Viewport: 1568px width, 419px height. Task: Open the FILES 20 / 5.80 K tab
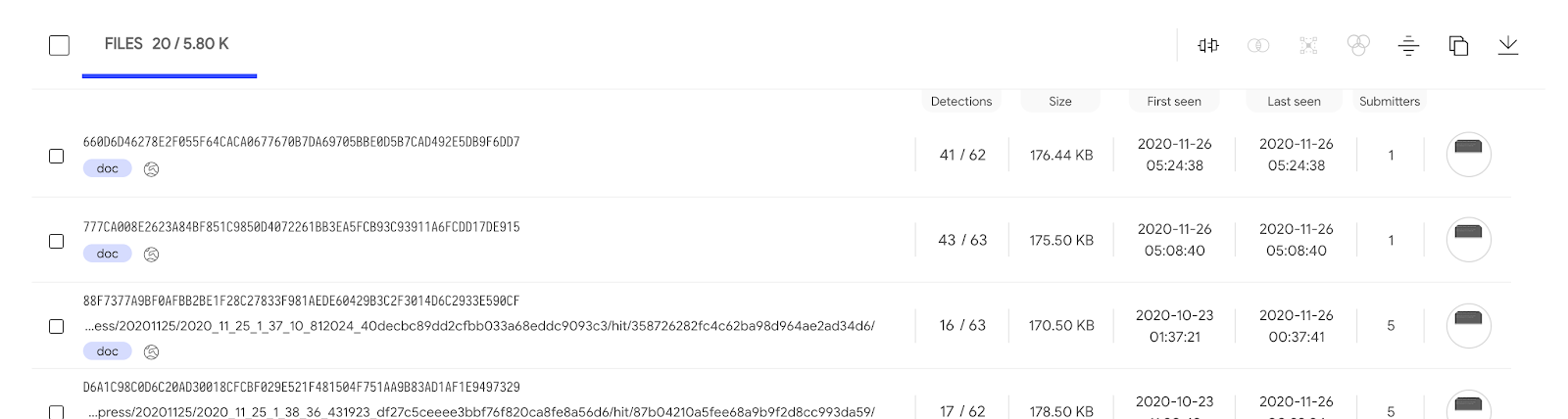pos(168,44)
